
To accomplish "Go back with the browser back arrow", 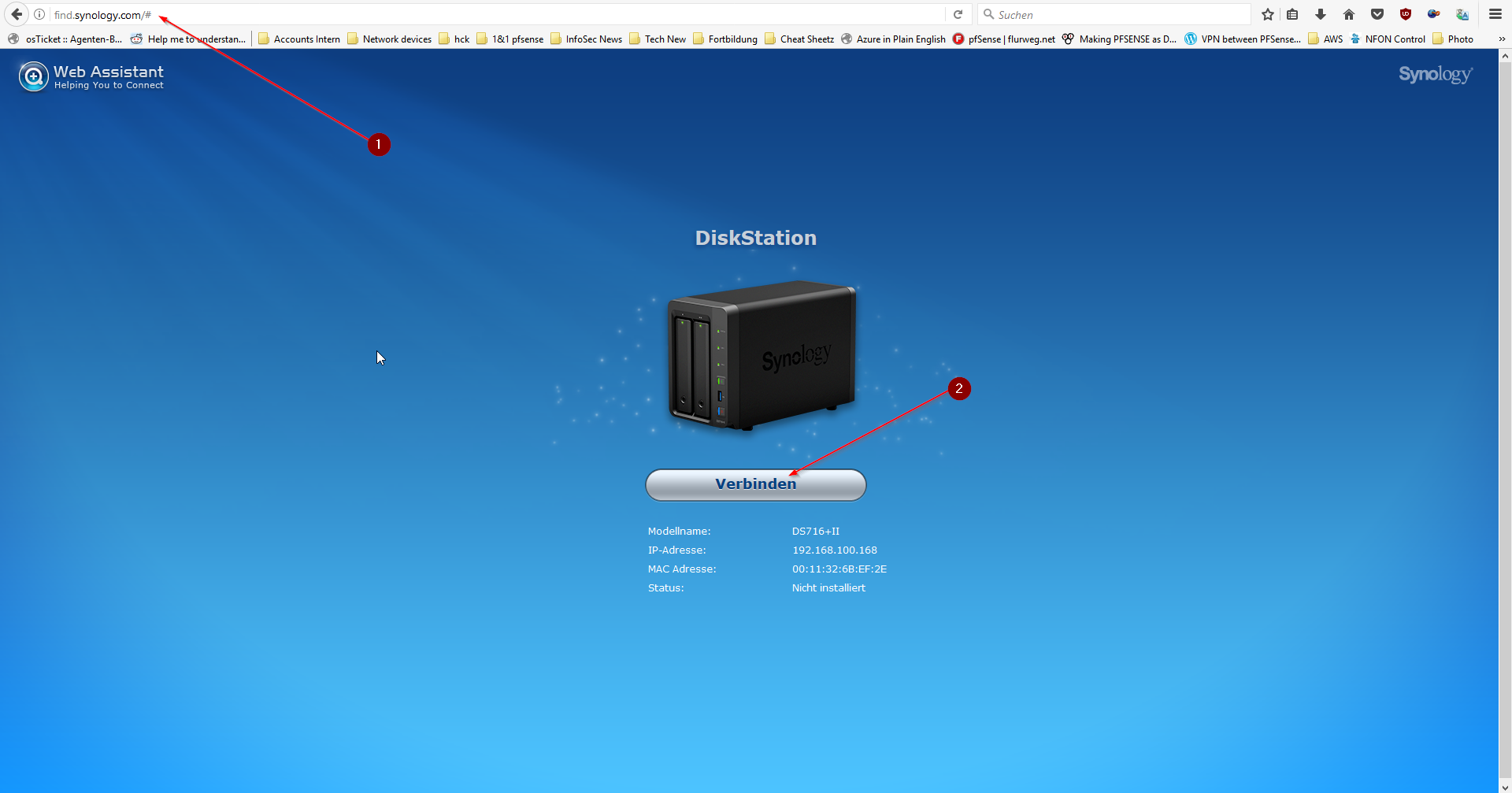I will [17, 14].
